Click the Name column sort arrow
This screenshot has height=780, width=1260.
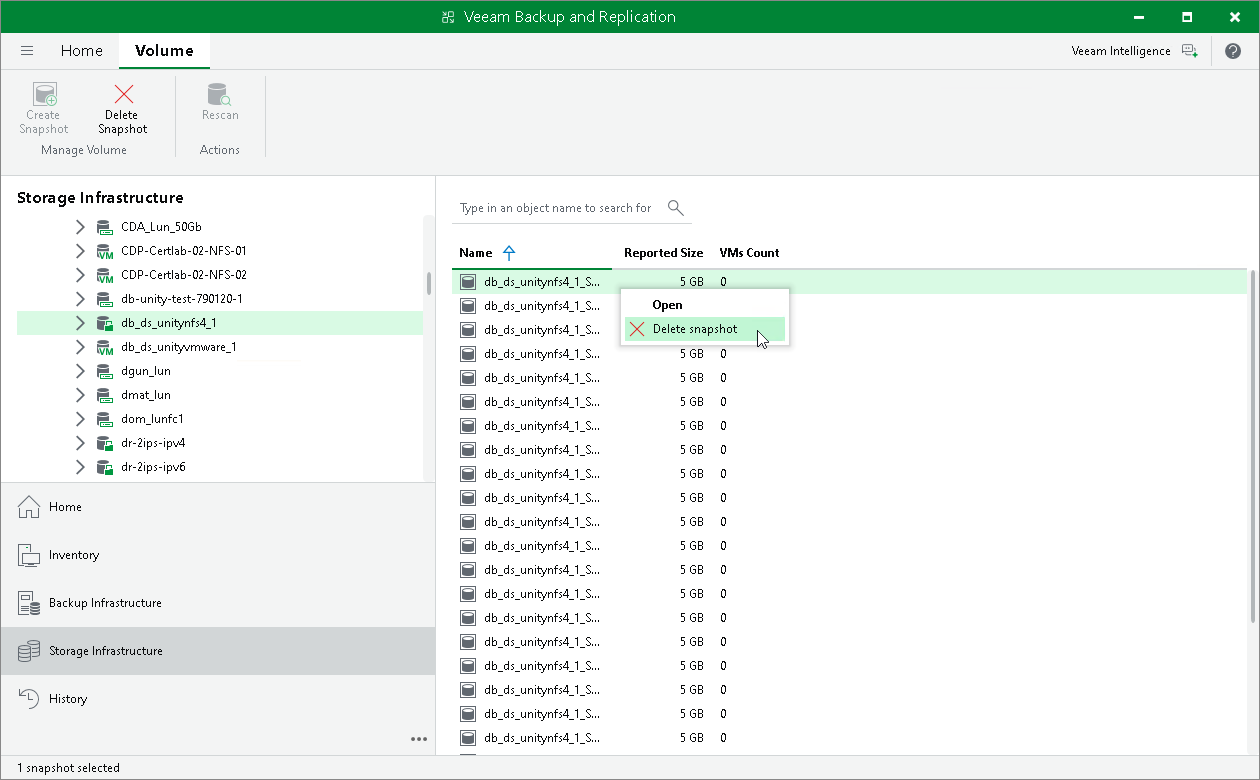point(509,253)
